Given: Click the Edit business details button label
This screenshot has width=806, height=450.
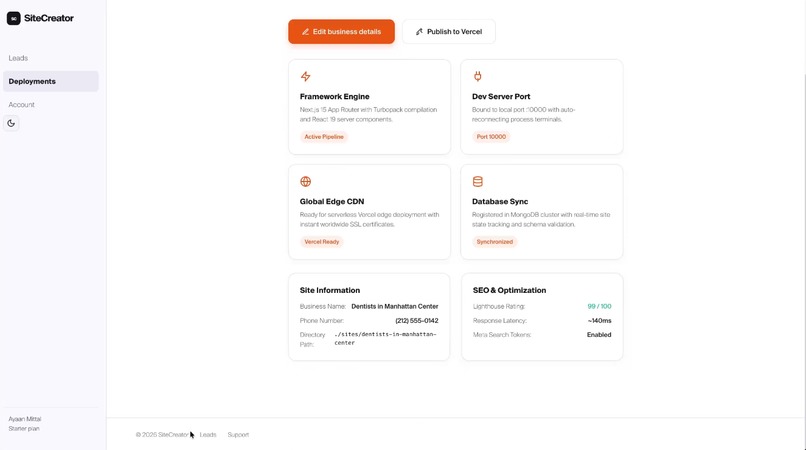Looking at the screenshot, I should [x=347, y=32].
